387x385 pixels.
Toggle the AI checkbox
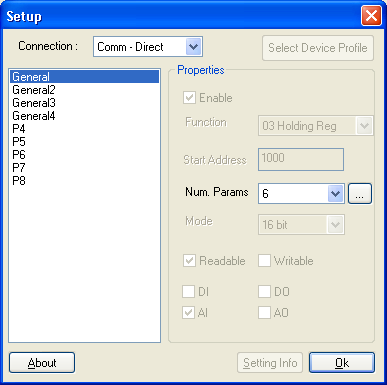coord(189,313)
